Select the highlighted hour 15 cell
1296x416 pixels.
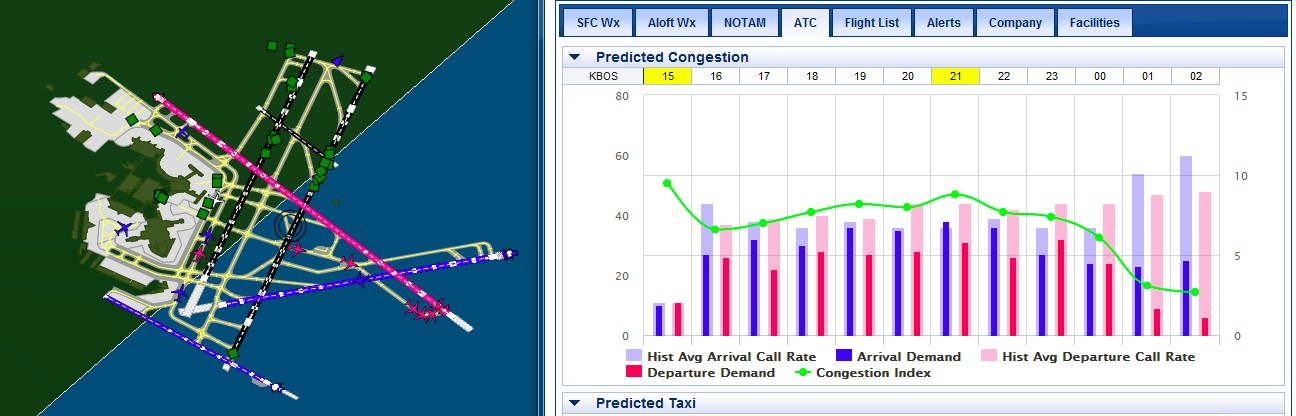[667, 76]
